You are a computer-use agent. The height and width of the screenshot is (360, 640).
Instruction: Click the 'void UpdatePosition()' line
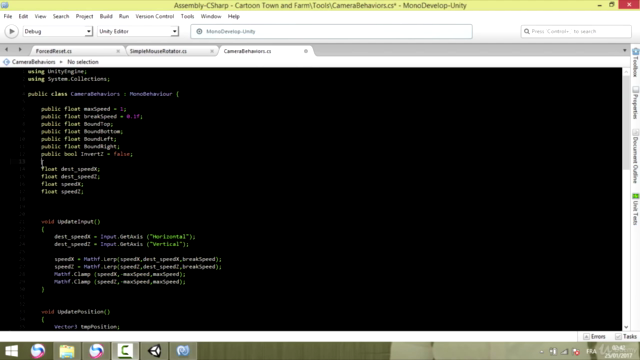pos(76,312)
